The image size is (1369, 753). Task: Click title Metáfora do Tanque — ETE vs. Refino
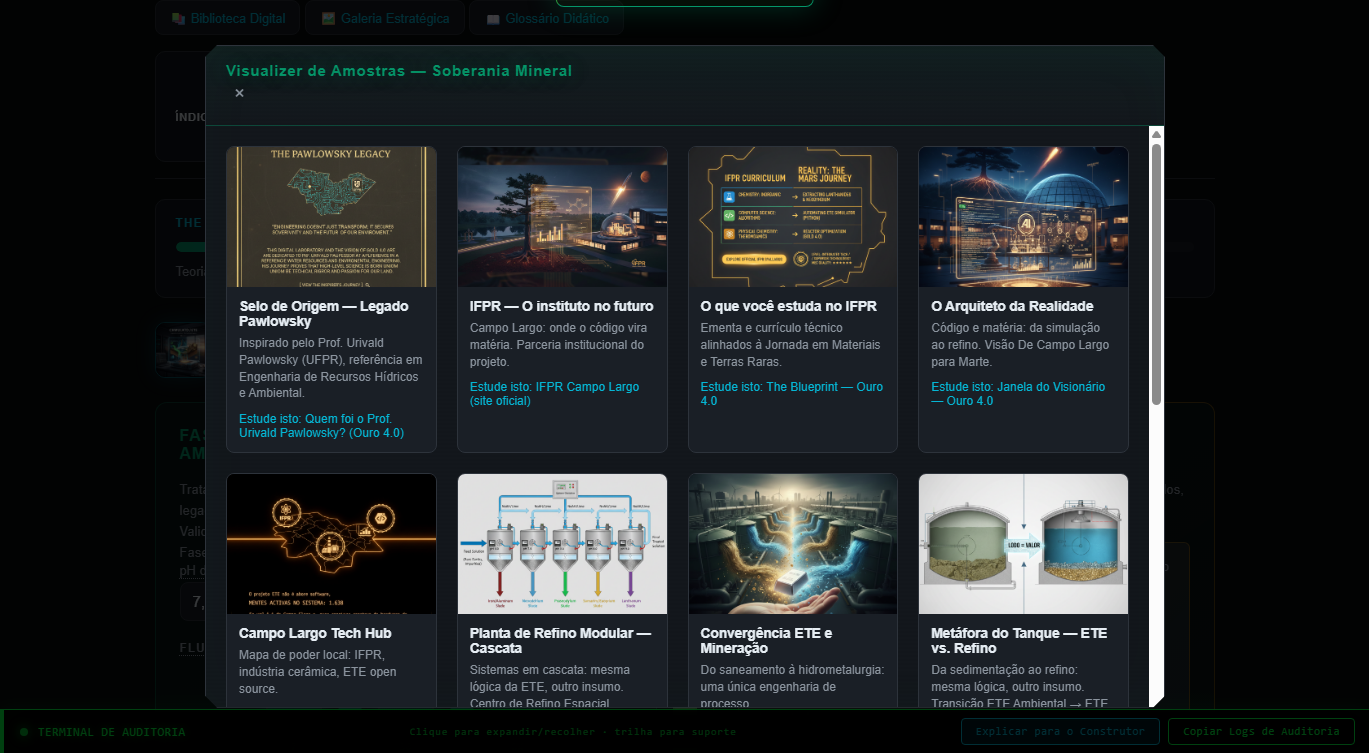click(x=1019, y=641)
